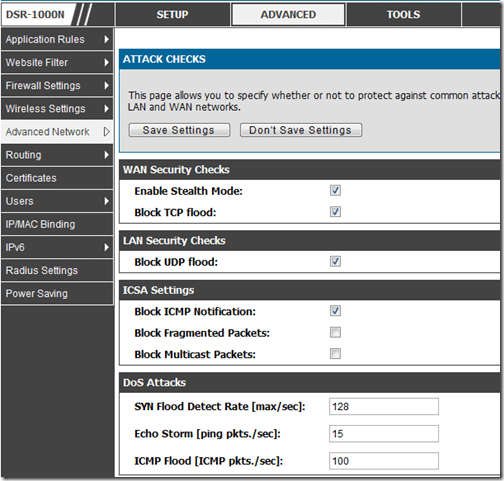Screen dimensions: 504x481
Task: Toggle Block UDP flood checkbox
Action: [335, 261]
